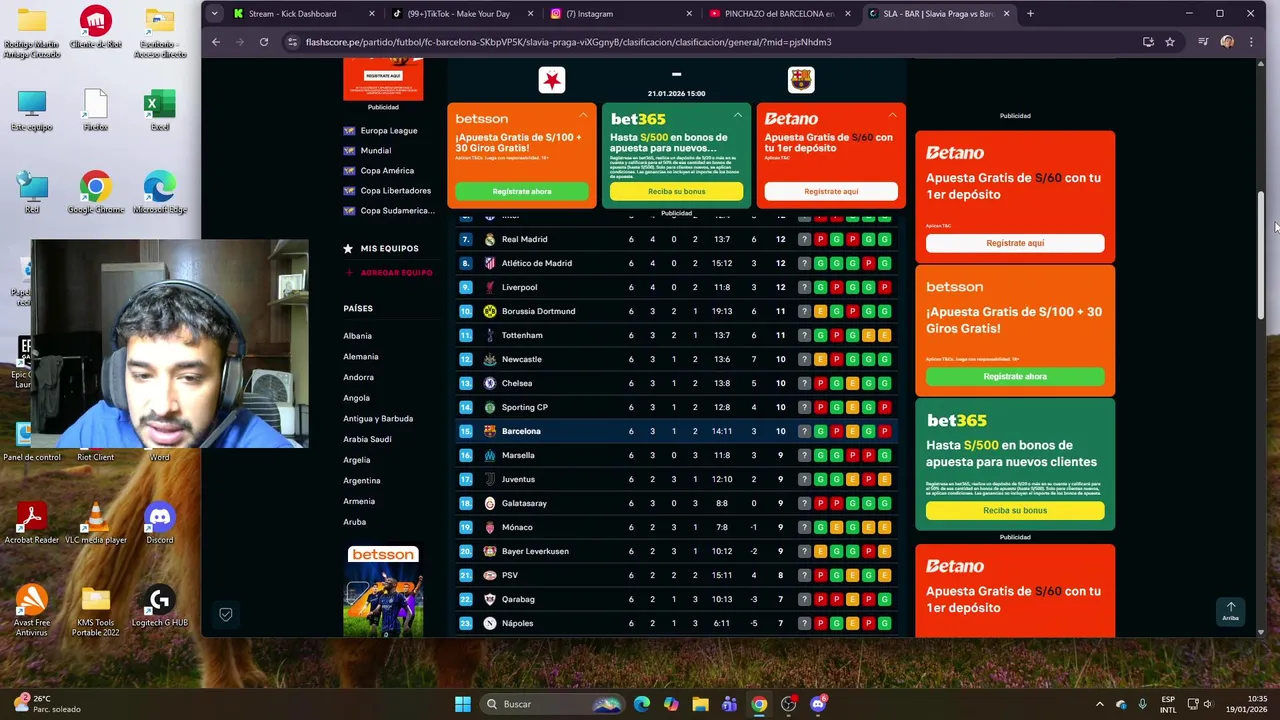1280x720 pixels.
Task: Click the Liverpool crest in the table
Action: point(490,287)
